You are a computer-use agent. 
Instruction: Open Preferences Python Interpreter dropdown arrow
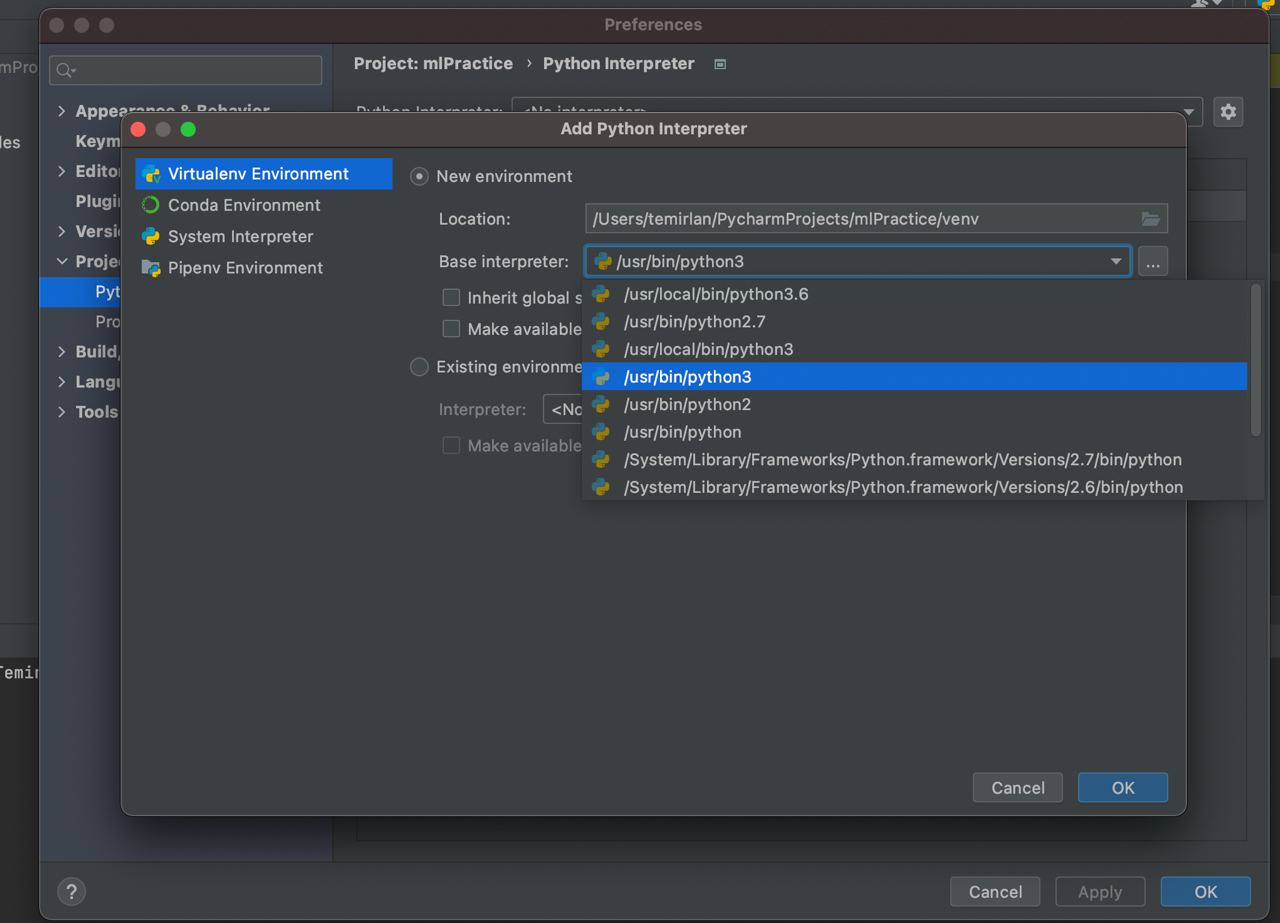point(1190,111)
